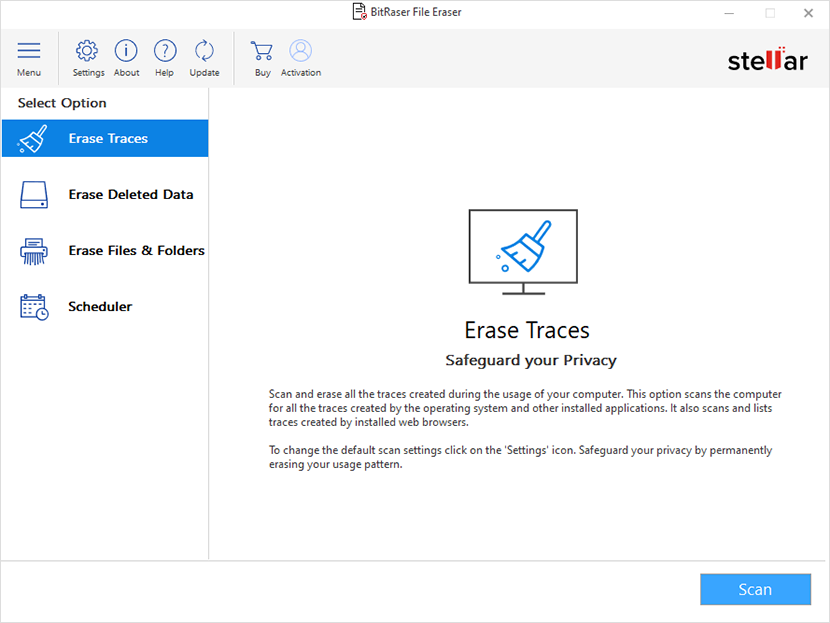Click the BitRaser File Eraser title bar icon
Image resolution: width=830 pixels, height=623 pixels.
[357, 11]
